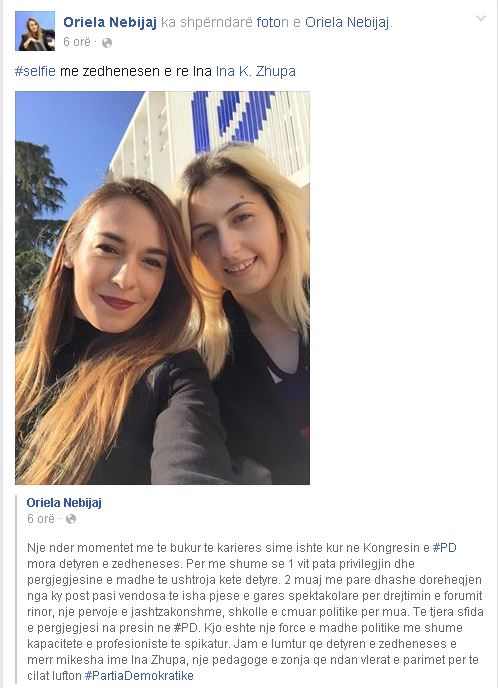
Task: Open tagged profile Ina K. Zhupa
Action: (x=256, y=71)
